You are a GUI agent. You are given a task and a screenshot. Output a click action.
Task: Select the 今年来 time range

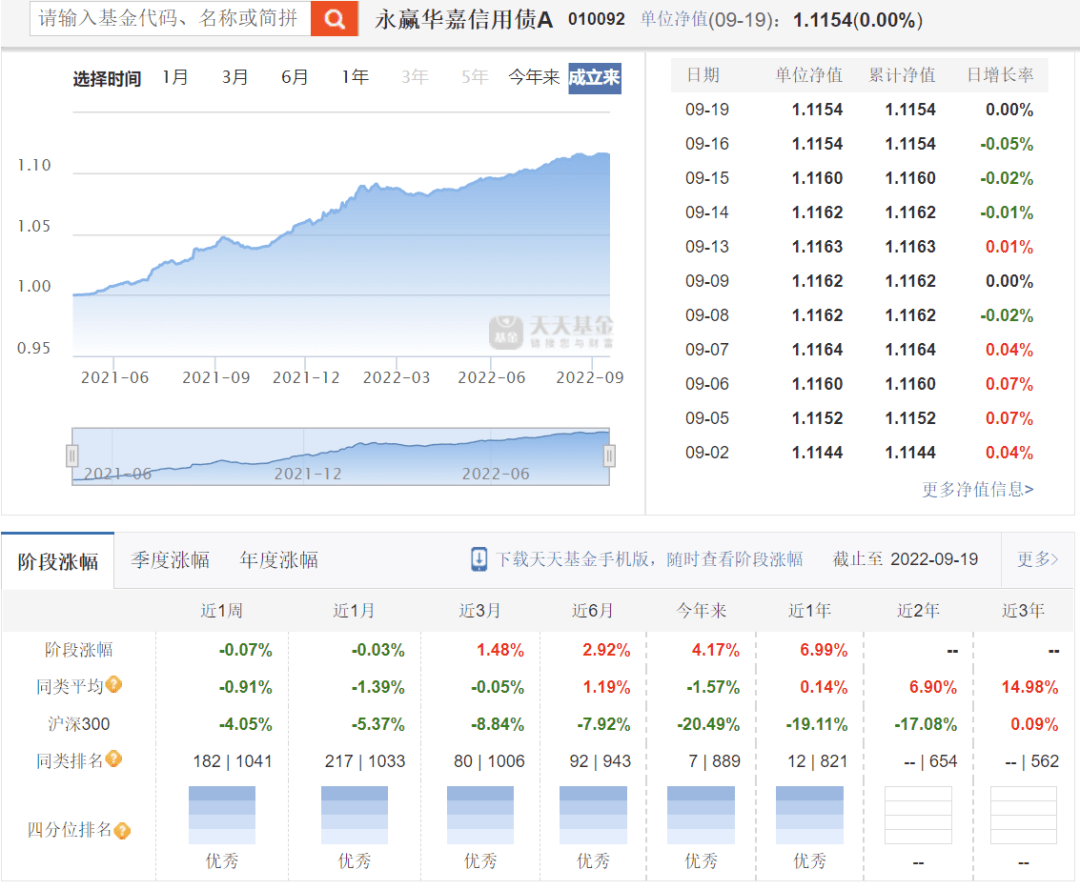[x=534, y=77]
